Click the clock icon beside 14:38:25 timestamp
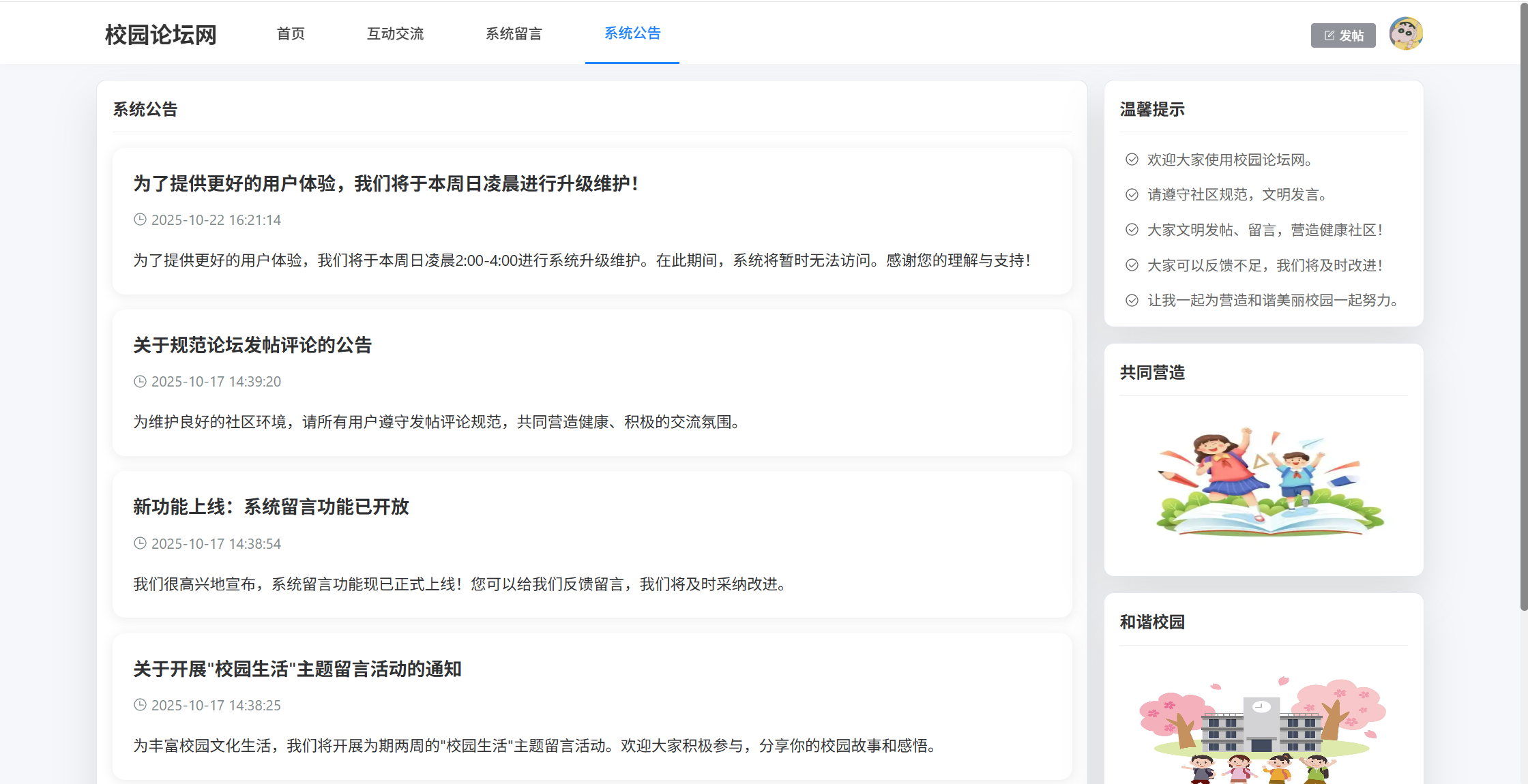 [140, 705]
